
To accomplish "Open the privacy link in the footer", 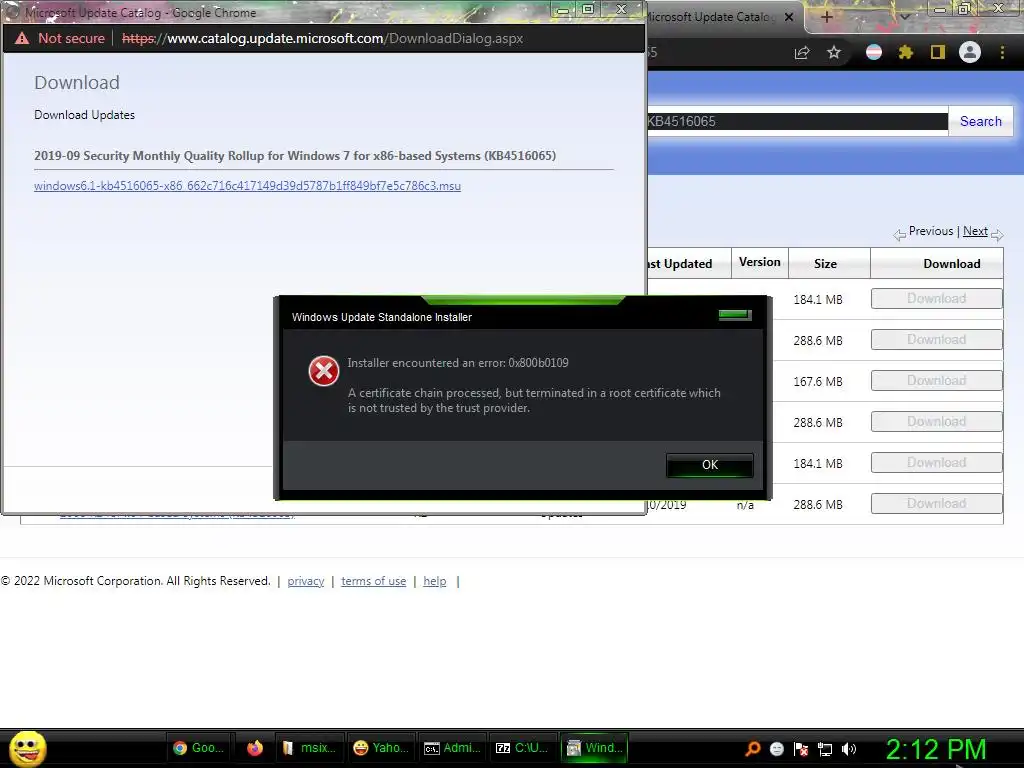I will point(306,581).
